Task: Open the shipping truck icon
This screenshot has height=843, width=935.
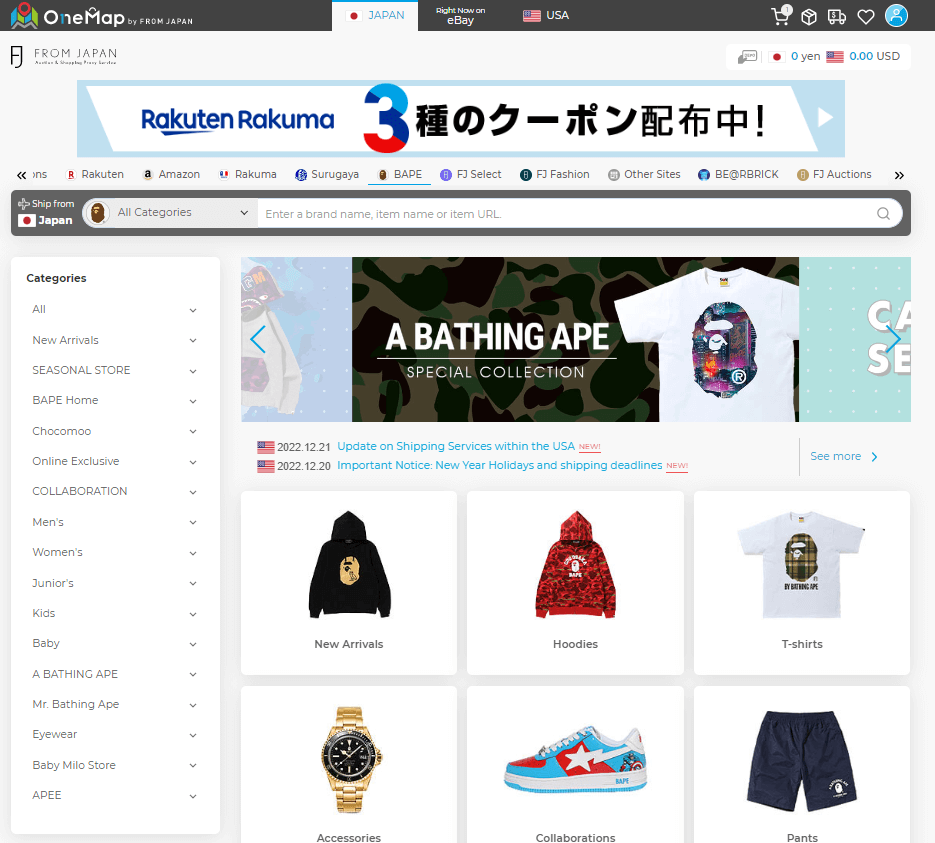Action: (x=837, y=17)
